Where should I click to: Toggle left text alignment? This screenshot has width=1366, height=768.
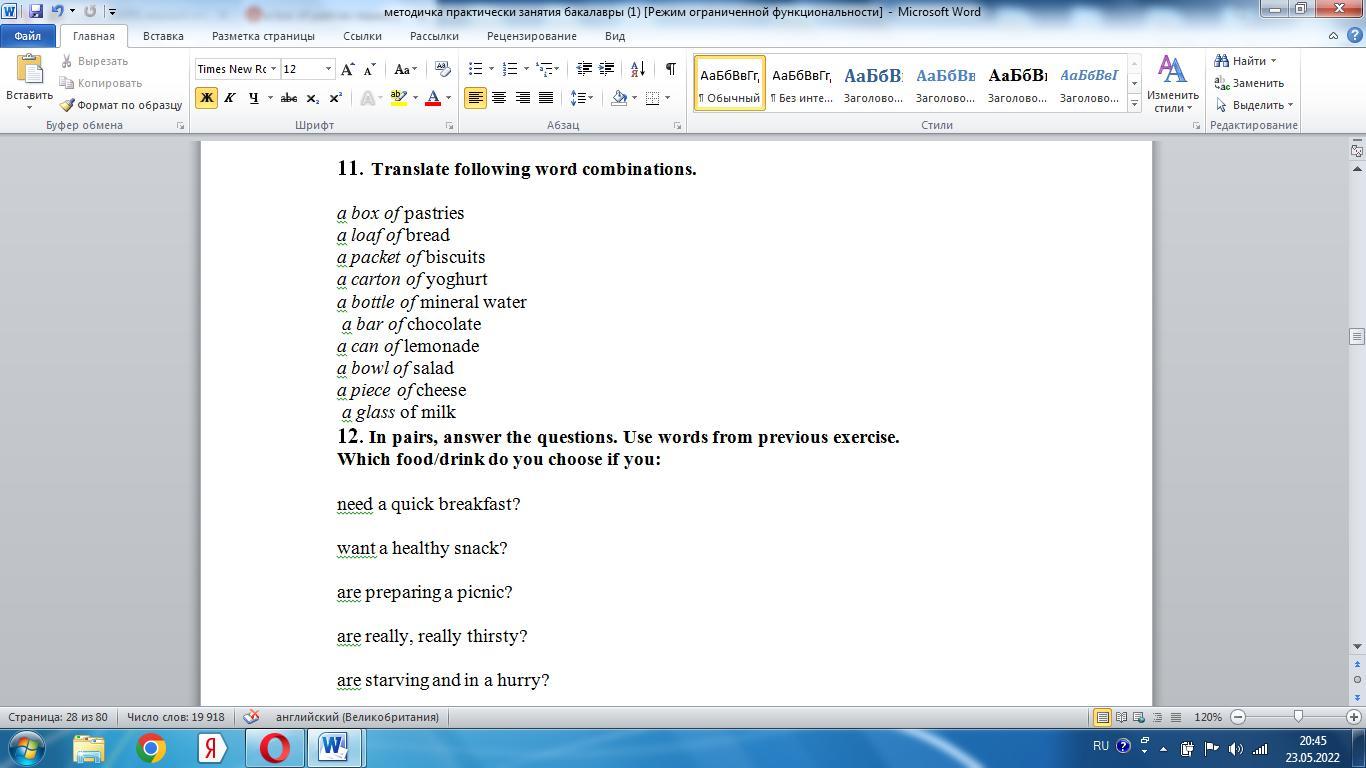[x=475, y=98]
